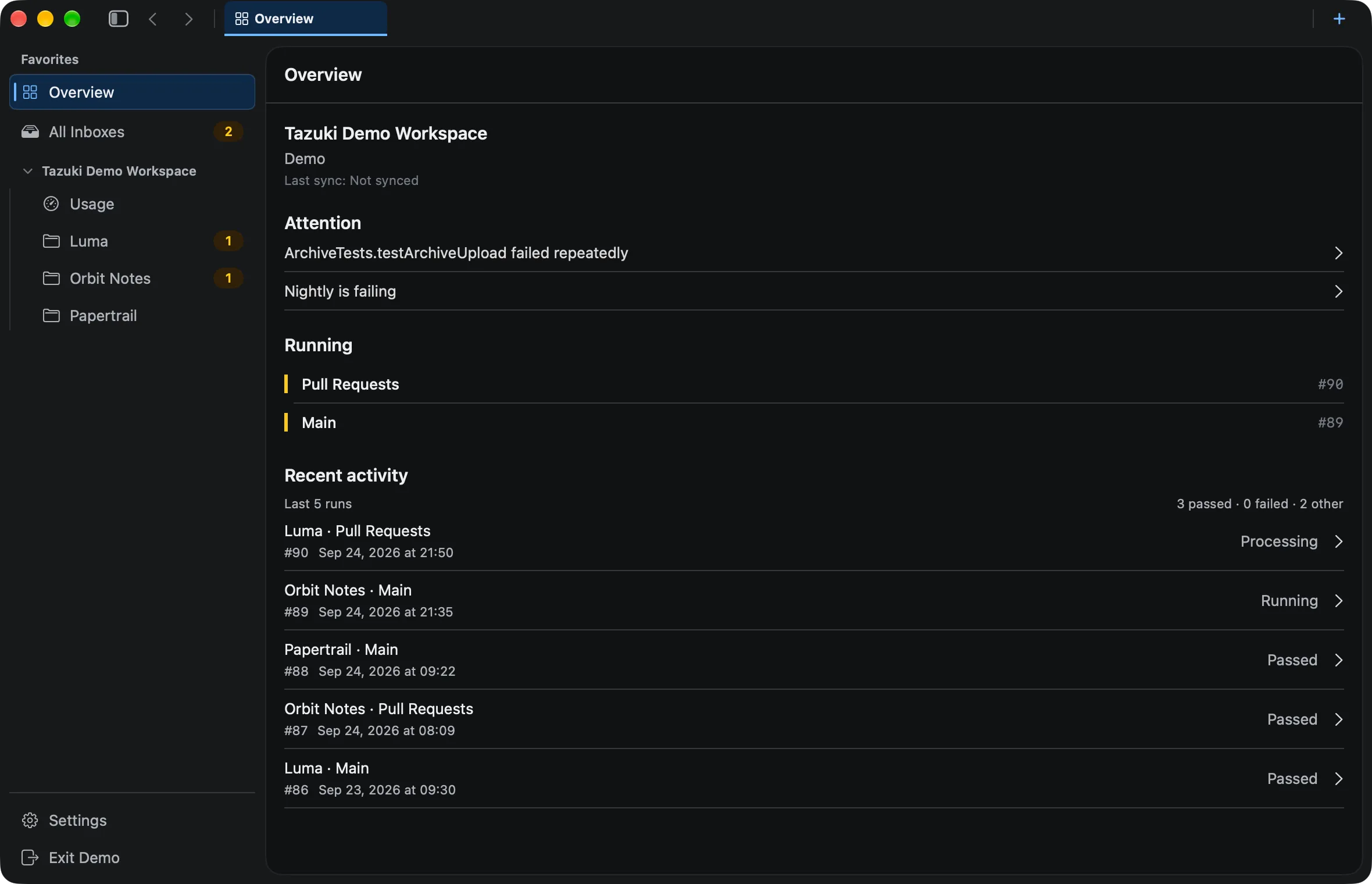Open chevron for ArchiveTests.testArchiveUpload failure
The image size is (1372, 884).
(1338, 252)
